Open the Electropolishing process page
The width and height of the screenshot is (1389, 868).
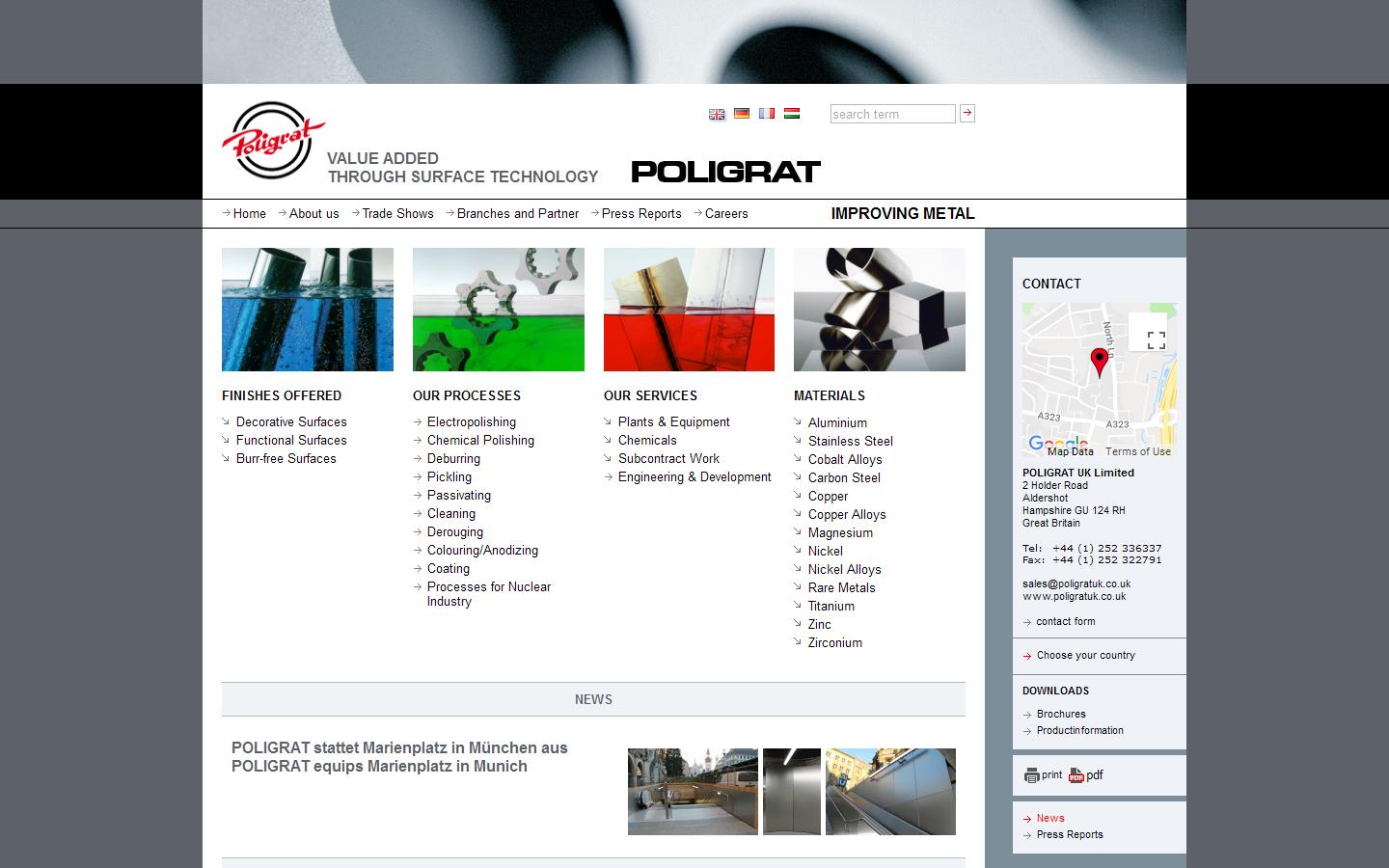pyautogui.click(x=472, y=421)
